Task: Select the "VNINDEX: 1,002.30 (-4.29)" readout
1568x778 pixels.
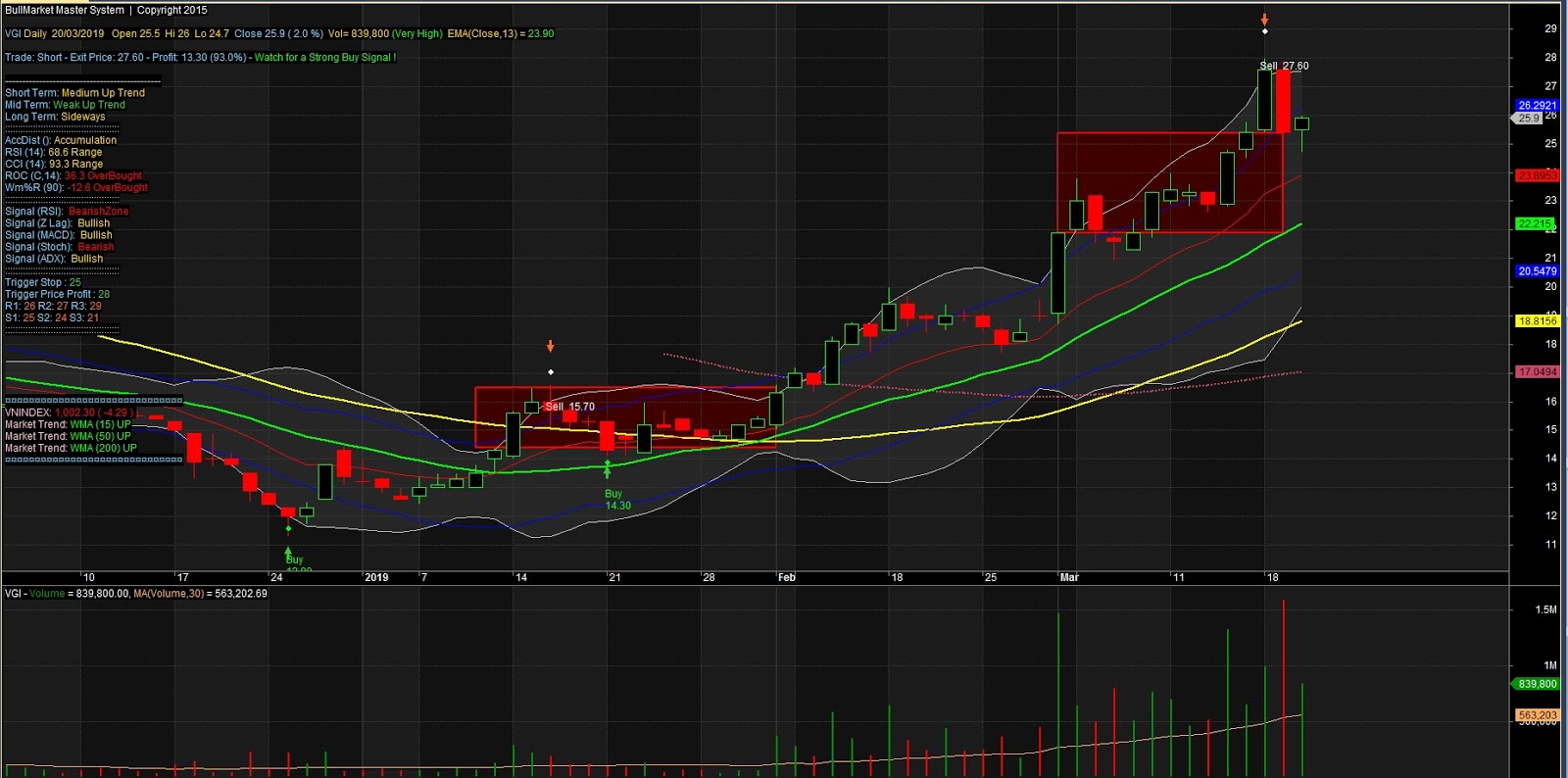Action: point(70,413)
